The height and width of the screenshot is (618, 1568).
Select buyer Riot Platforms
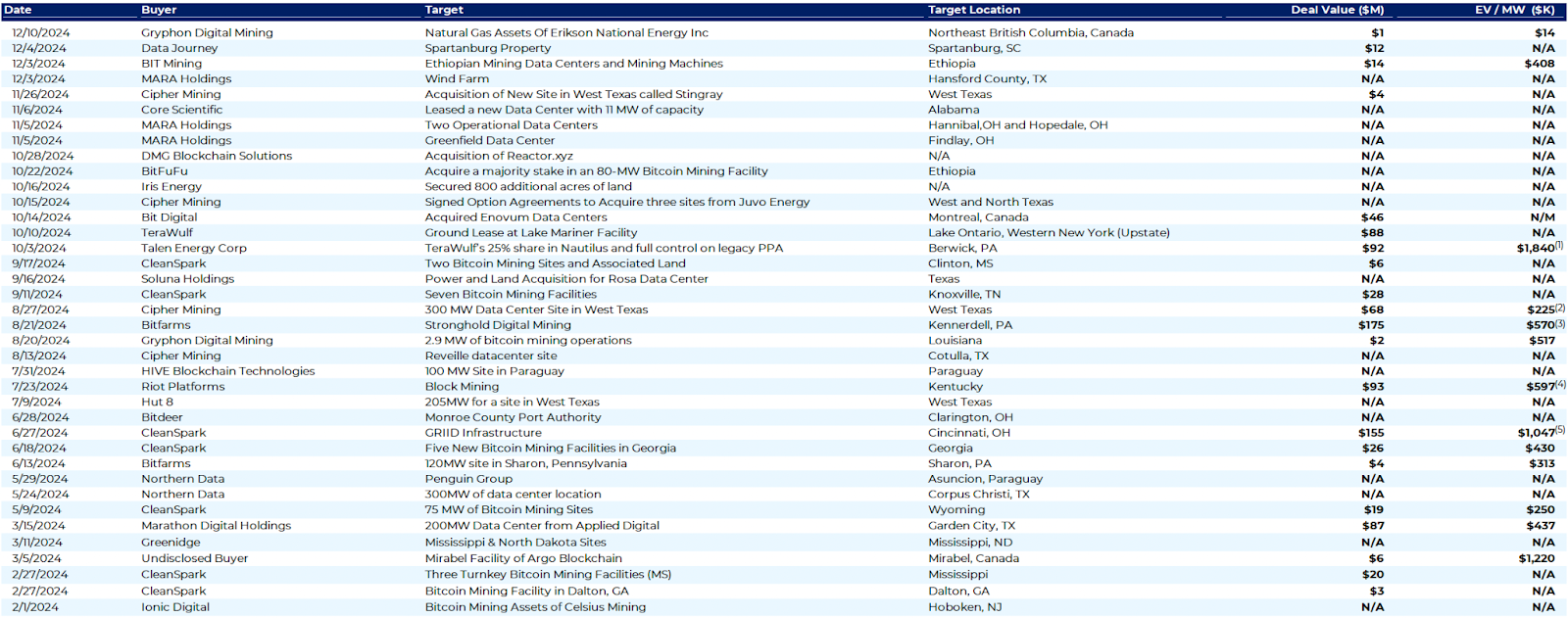tap(183, 387)
